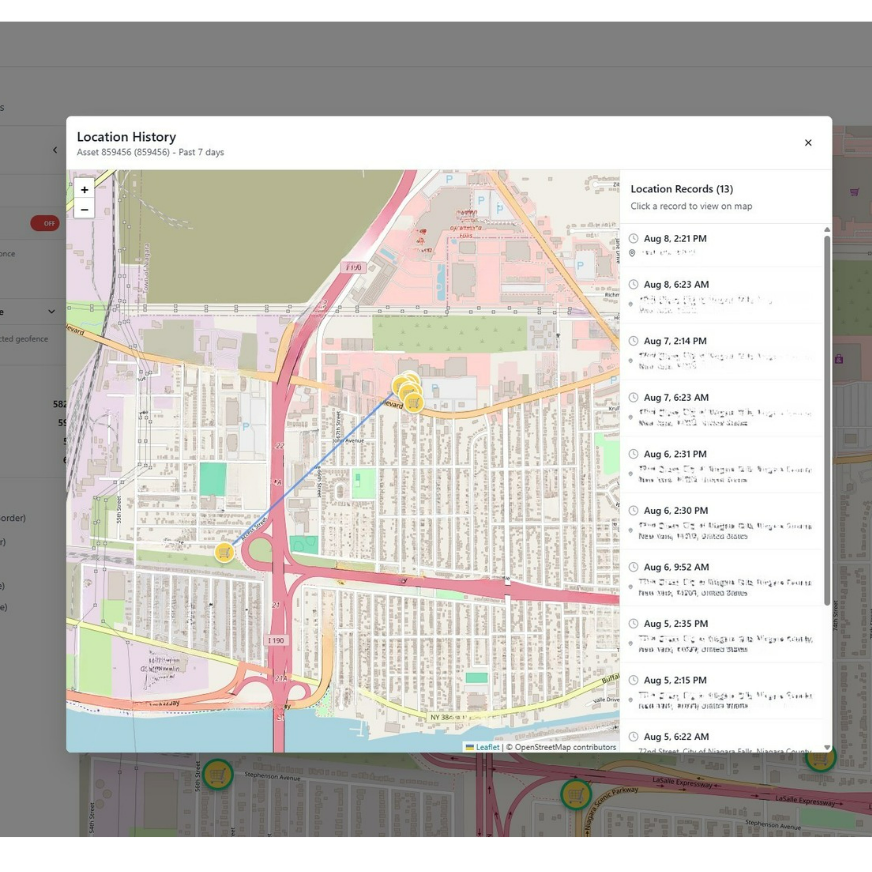Click the green cart marker near 56th Street

[x=217, y=774]
